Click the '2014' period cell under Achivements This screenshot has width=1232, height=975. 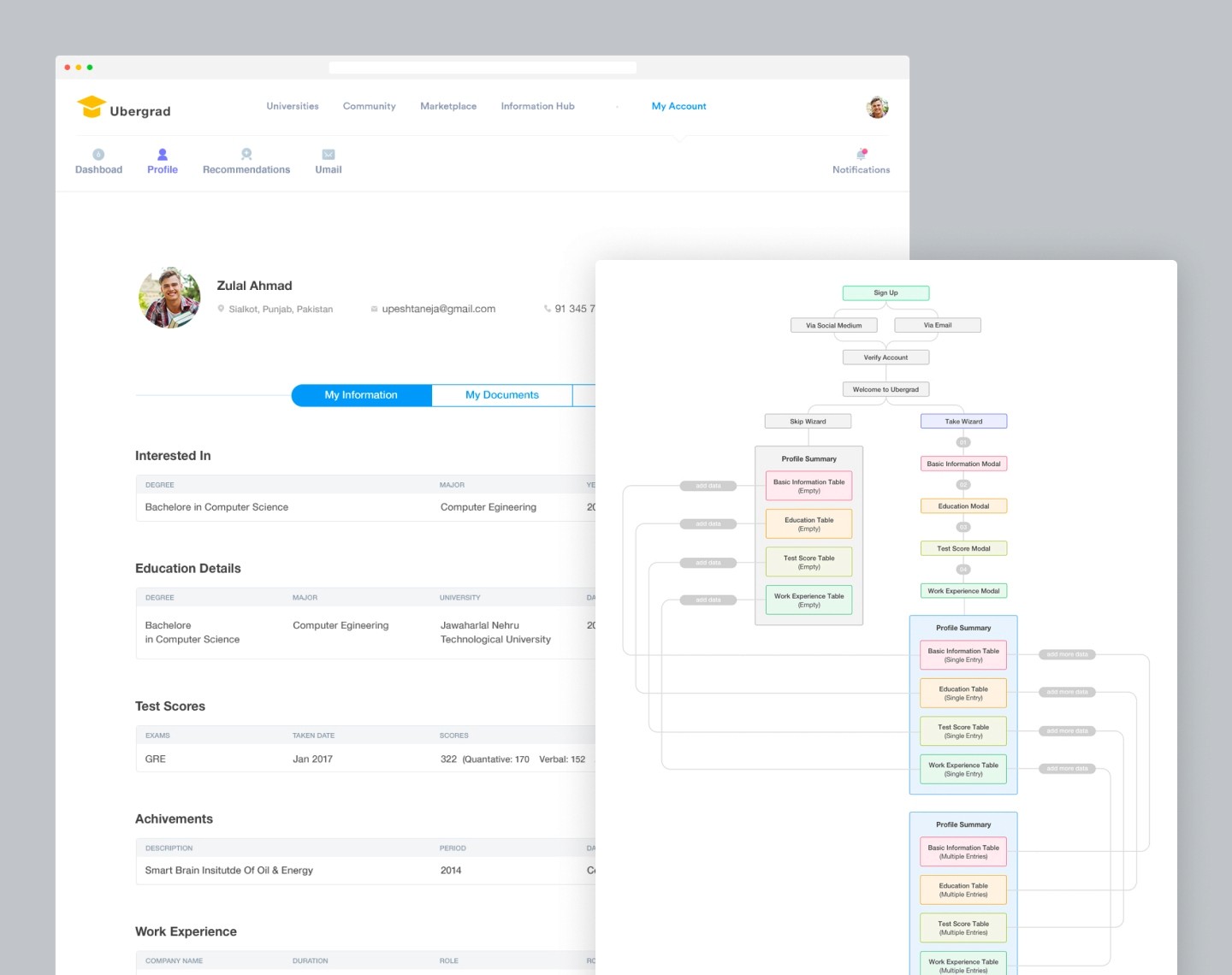(451, 871)
